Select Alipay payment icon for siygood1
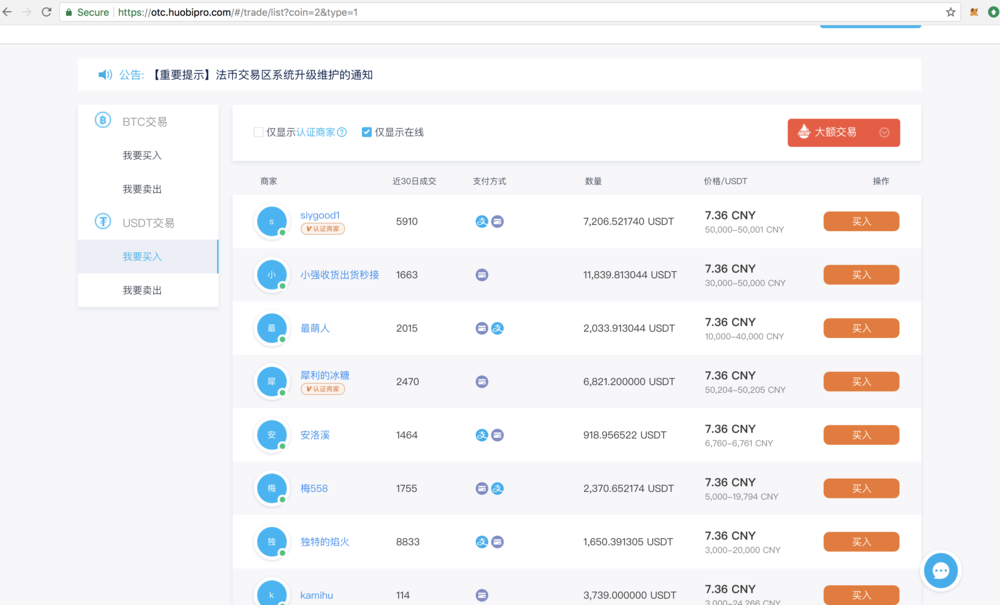Image resolution: width=1000 pixels, height=605 pixels. (x=483, y=221)
